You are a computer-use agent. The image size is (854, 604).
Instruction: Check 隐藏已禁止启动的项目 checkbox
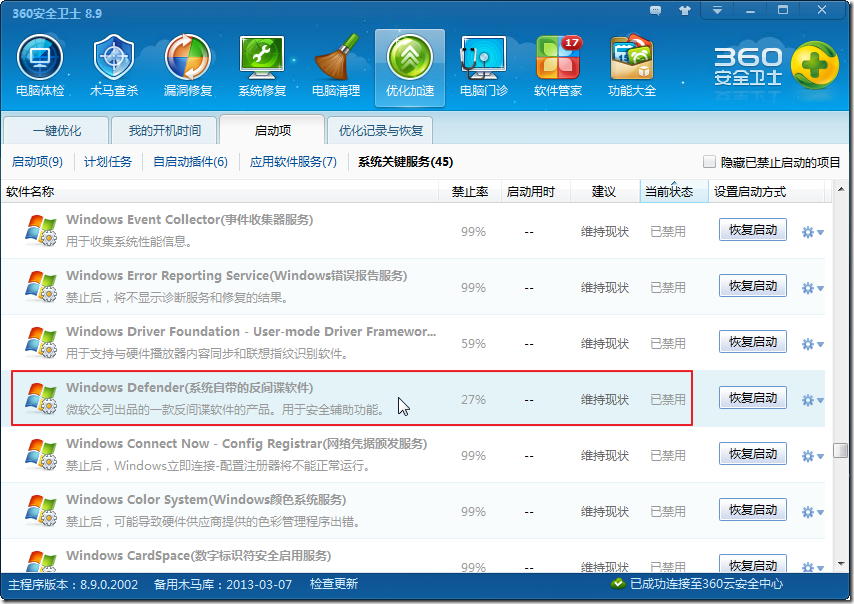point(709,162)
